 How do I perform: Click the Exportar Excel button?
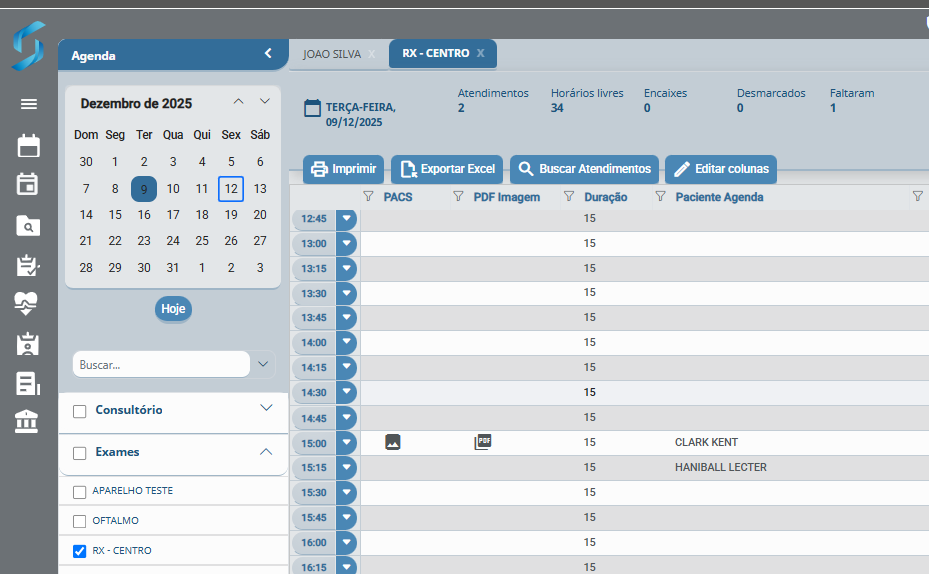[447, 169]
